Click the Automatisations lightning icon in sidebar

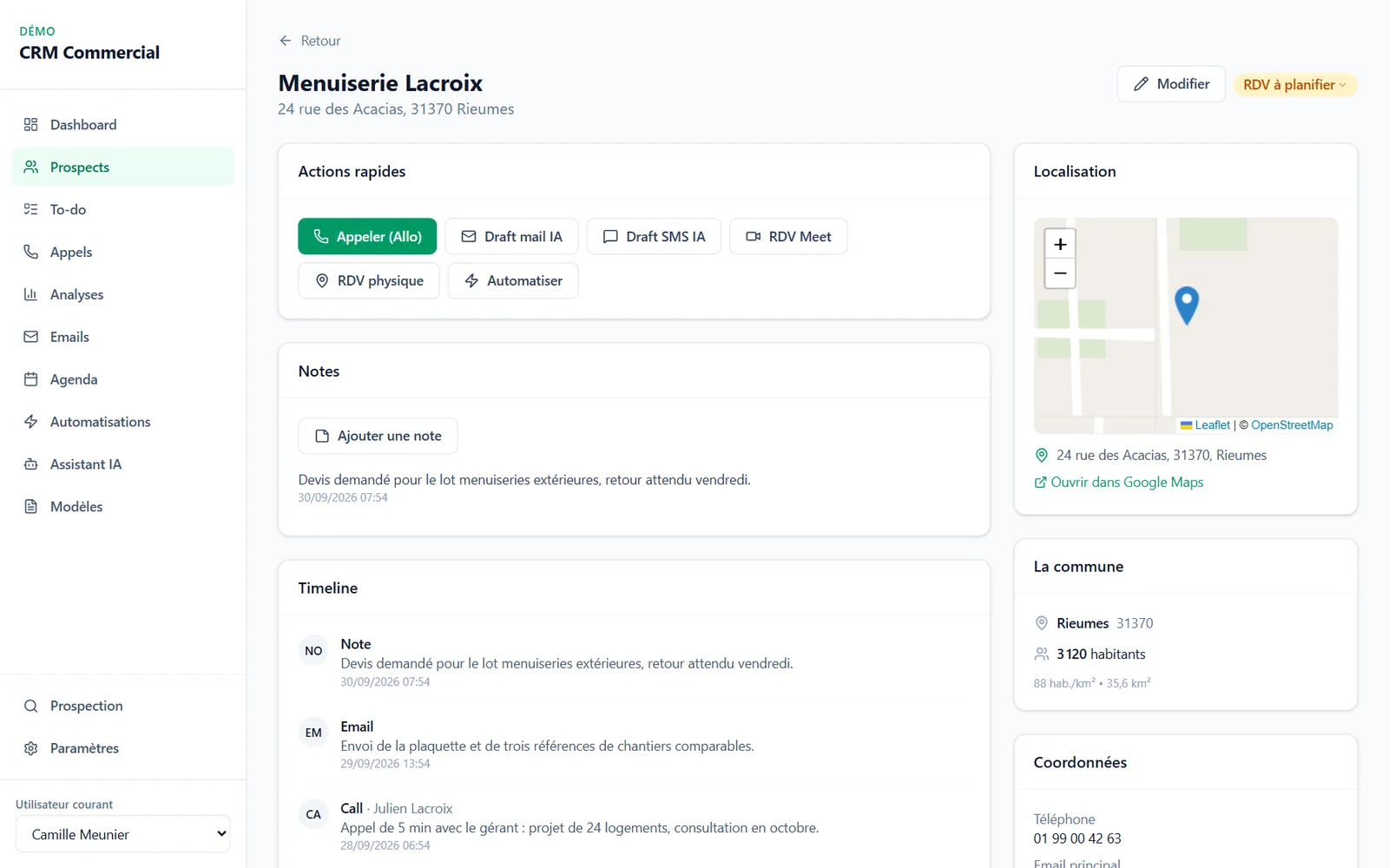click(x=31, y=422)
